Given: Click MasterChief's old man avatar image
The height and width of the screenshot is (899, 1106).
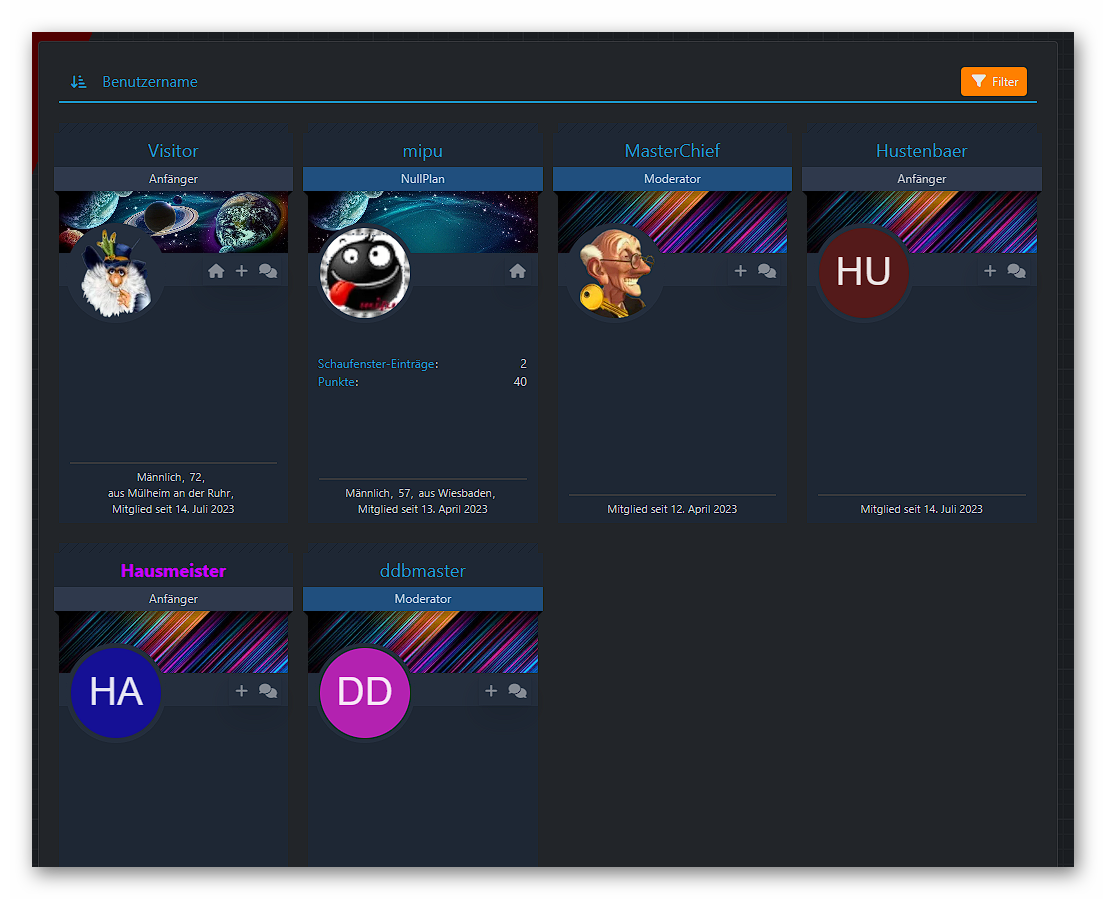Looking at the screenshot, I should (x=613, y=272).
